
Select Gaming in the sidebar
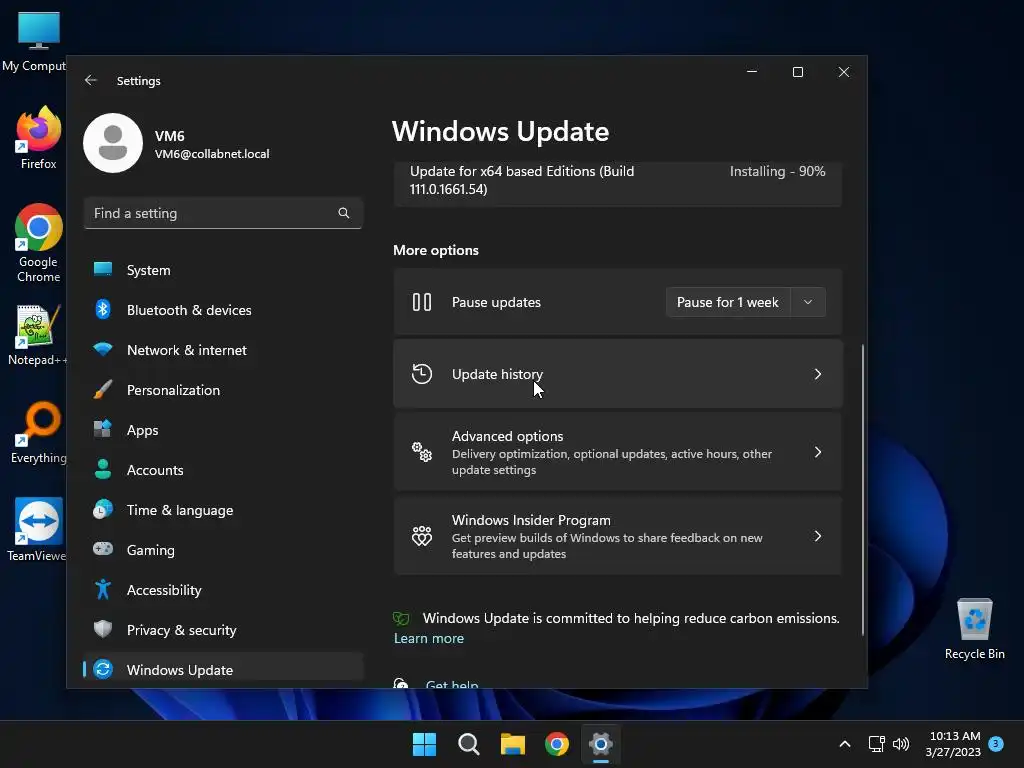(223, 549)
